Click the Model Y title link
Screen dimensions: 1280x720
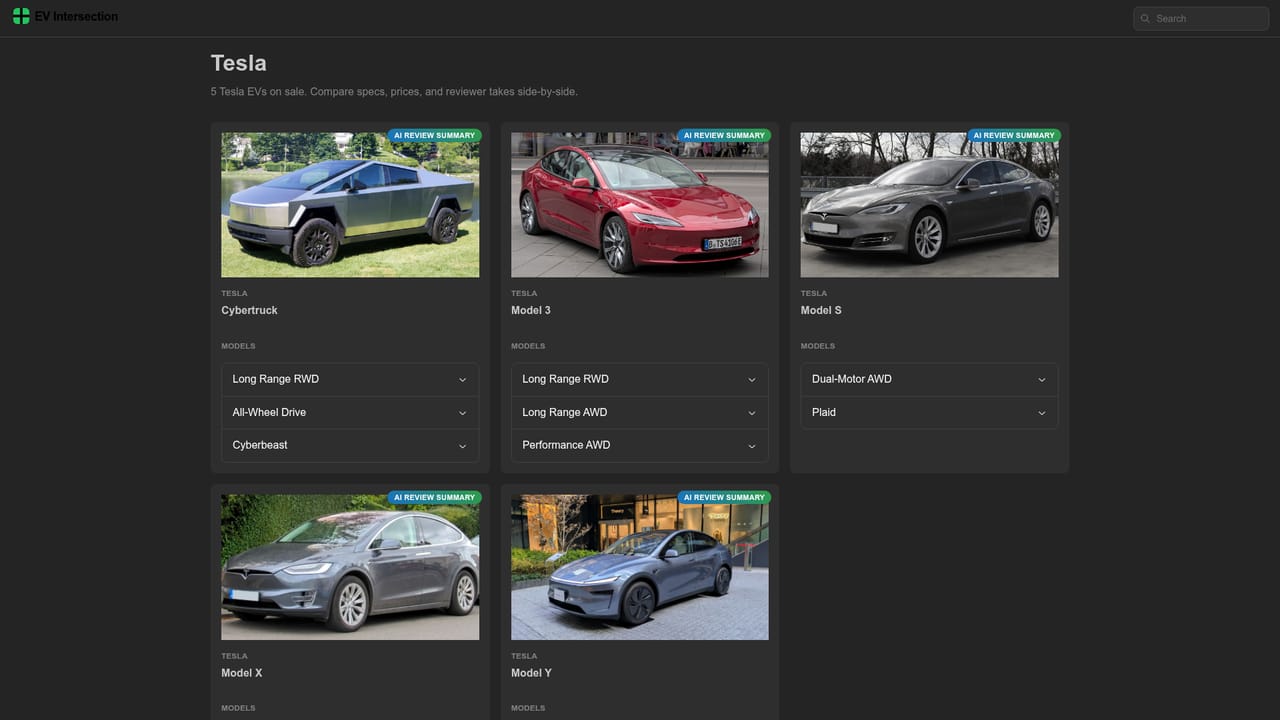pyautogui.click(x=531, y=673)
